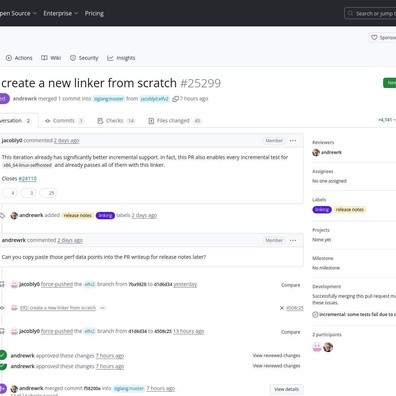
Task: Open the jacobly0:elf2 head branch link
Action: [155, 99]
